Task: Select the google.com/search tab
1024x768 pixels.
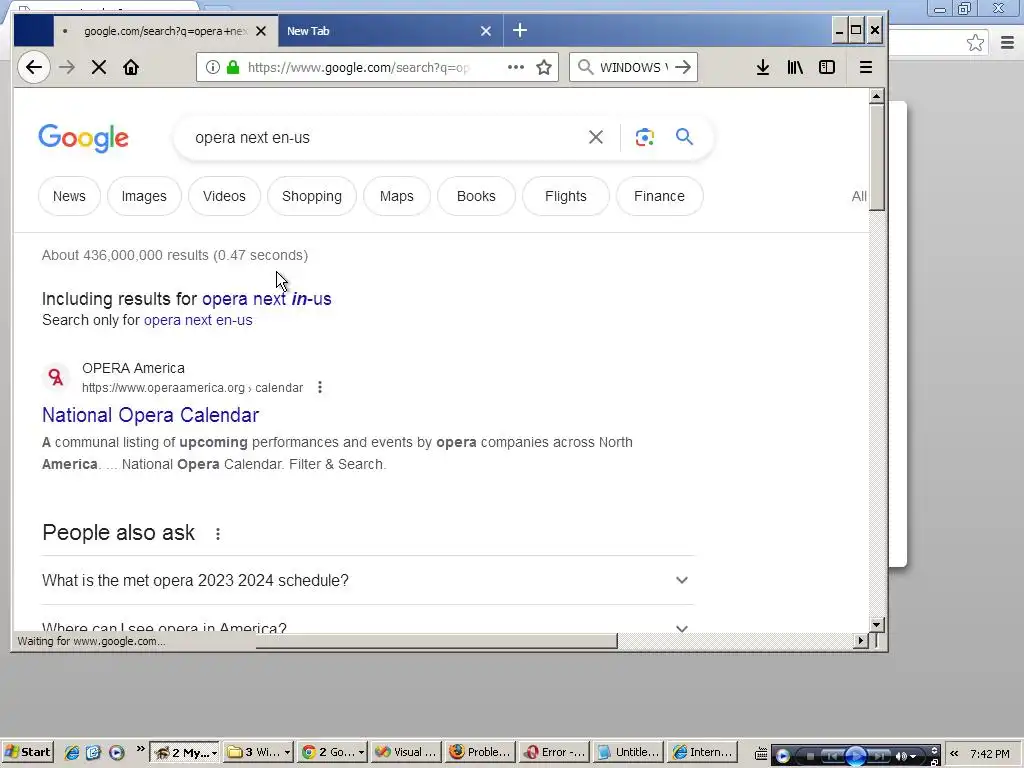Action: tap(166, 31)
